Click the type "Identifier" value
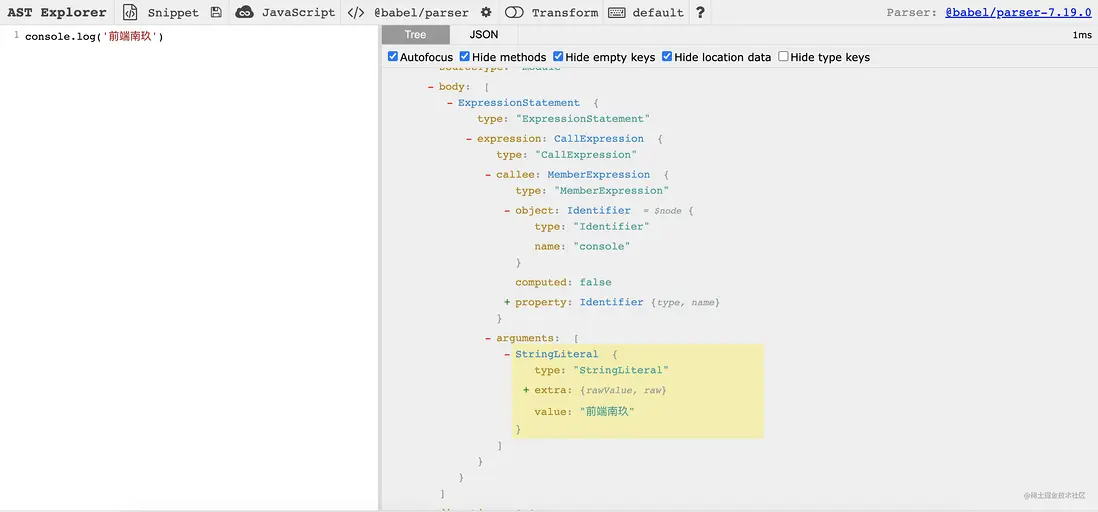 tap(611, 227)
